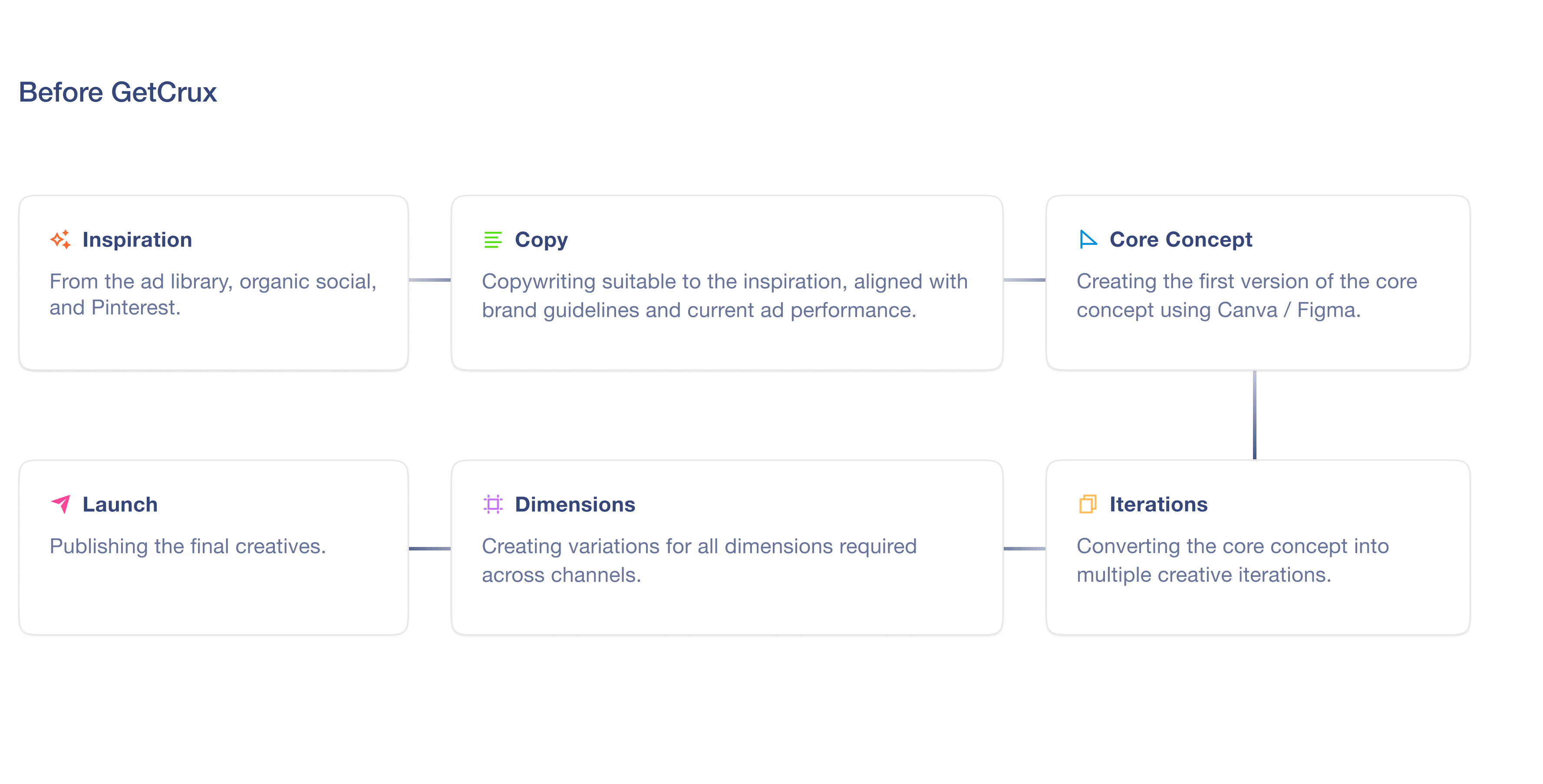
Task: Click the Iterations card title
Action: coord(1158,504)
